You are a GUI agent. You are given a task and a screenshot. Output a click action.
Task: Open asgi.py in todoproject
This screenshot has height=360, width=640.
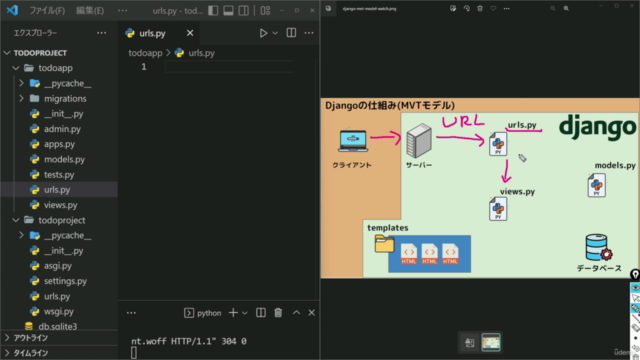[x=59, y=266]
